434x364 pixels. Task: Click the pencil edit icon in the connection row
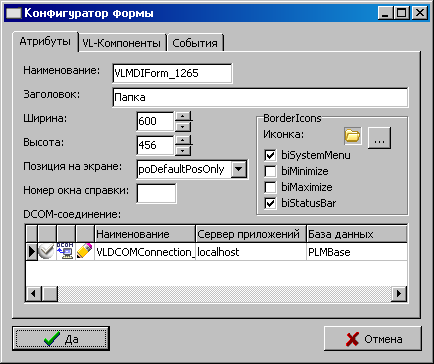(85, 252)
